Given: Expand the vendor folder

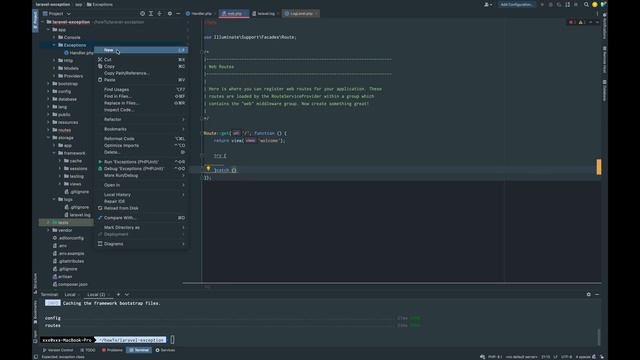Looking at the screenshot, I should pyautogui.click(x=49, y=230).
